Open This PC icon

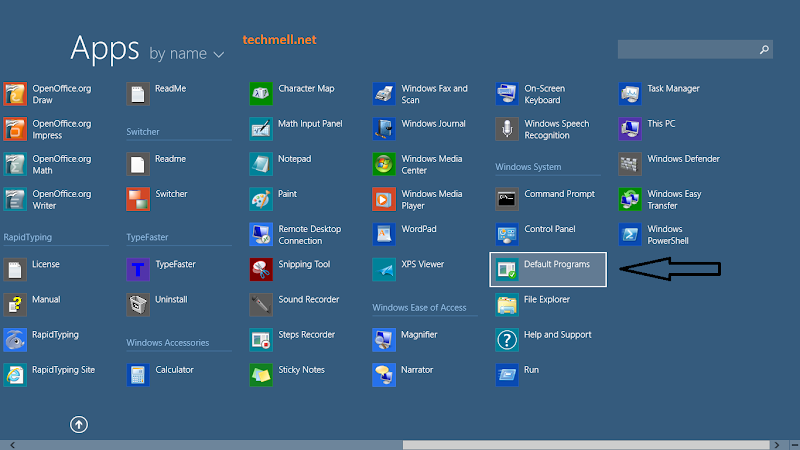[x=630, y=129]
